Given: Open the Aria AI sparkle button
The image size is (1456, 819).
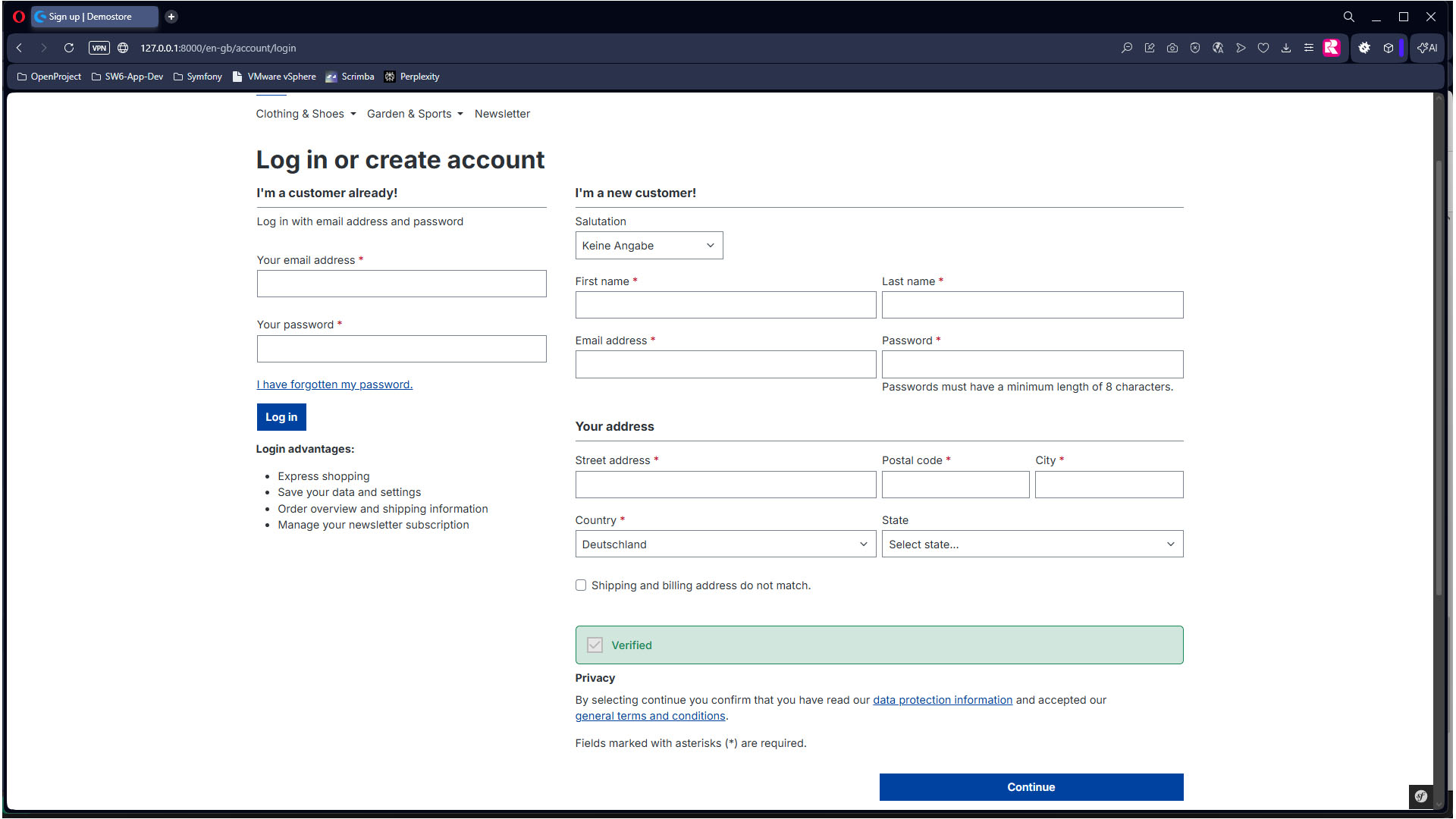Looking at the screenshot, I should click(x=1427, y=48).
